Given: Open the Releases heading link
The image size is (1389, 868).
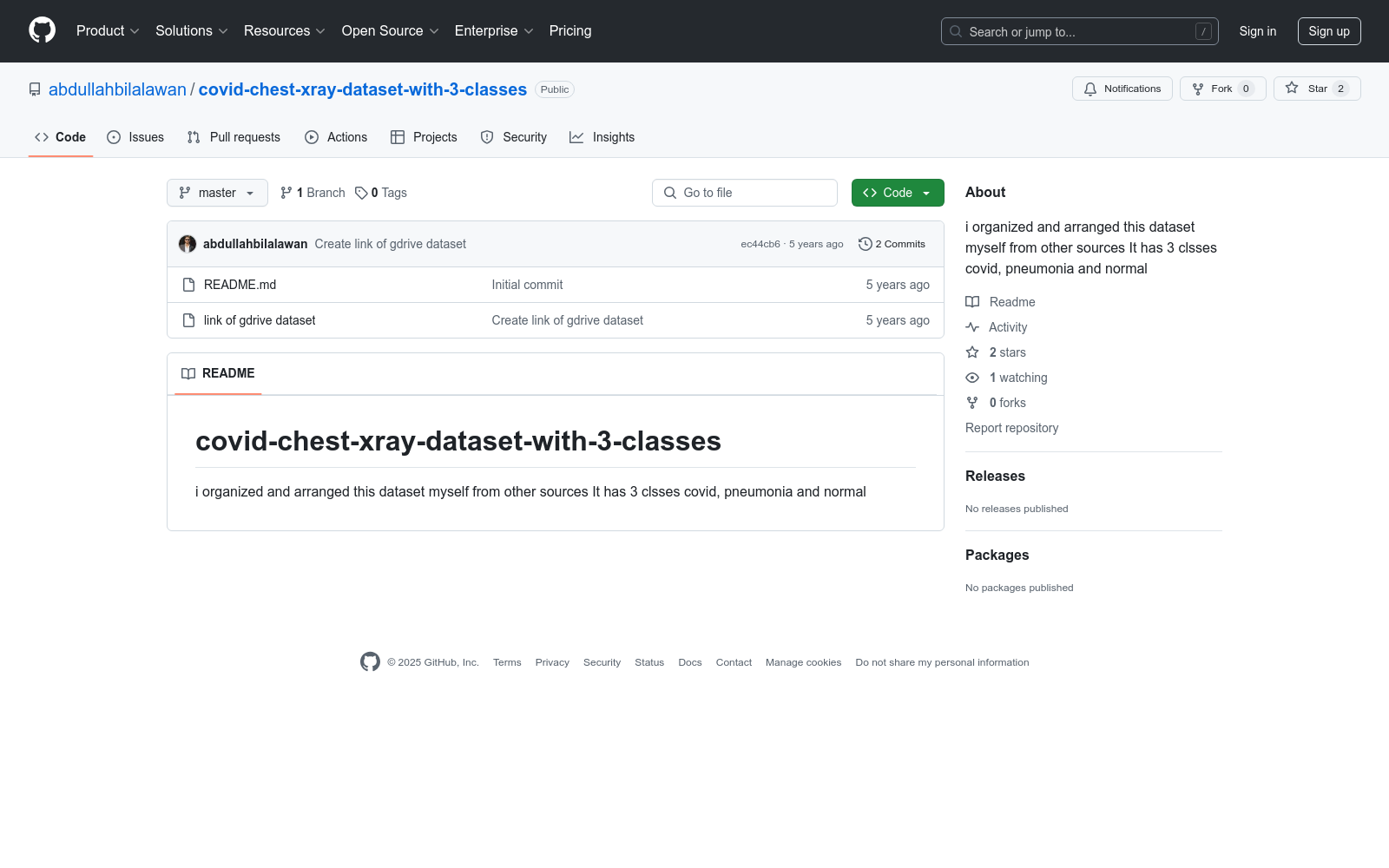Looking at the screenshot, I should (x=995, y=476).
